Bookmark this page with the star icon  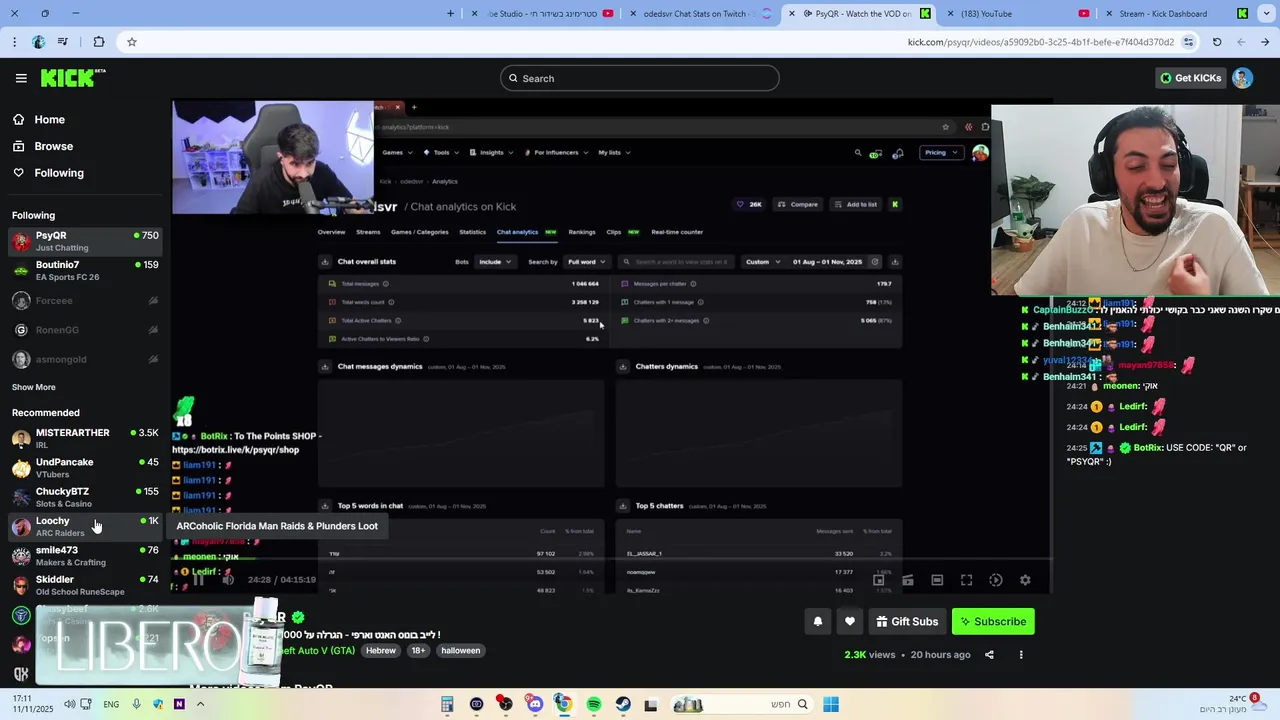(x=131, y=42)
